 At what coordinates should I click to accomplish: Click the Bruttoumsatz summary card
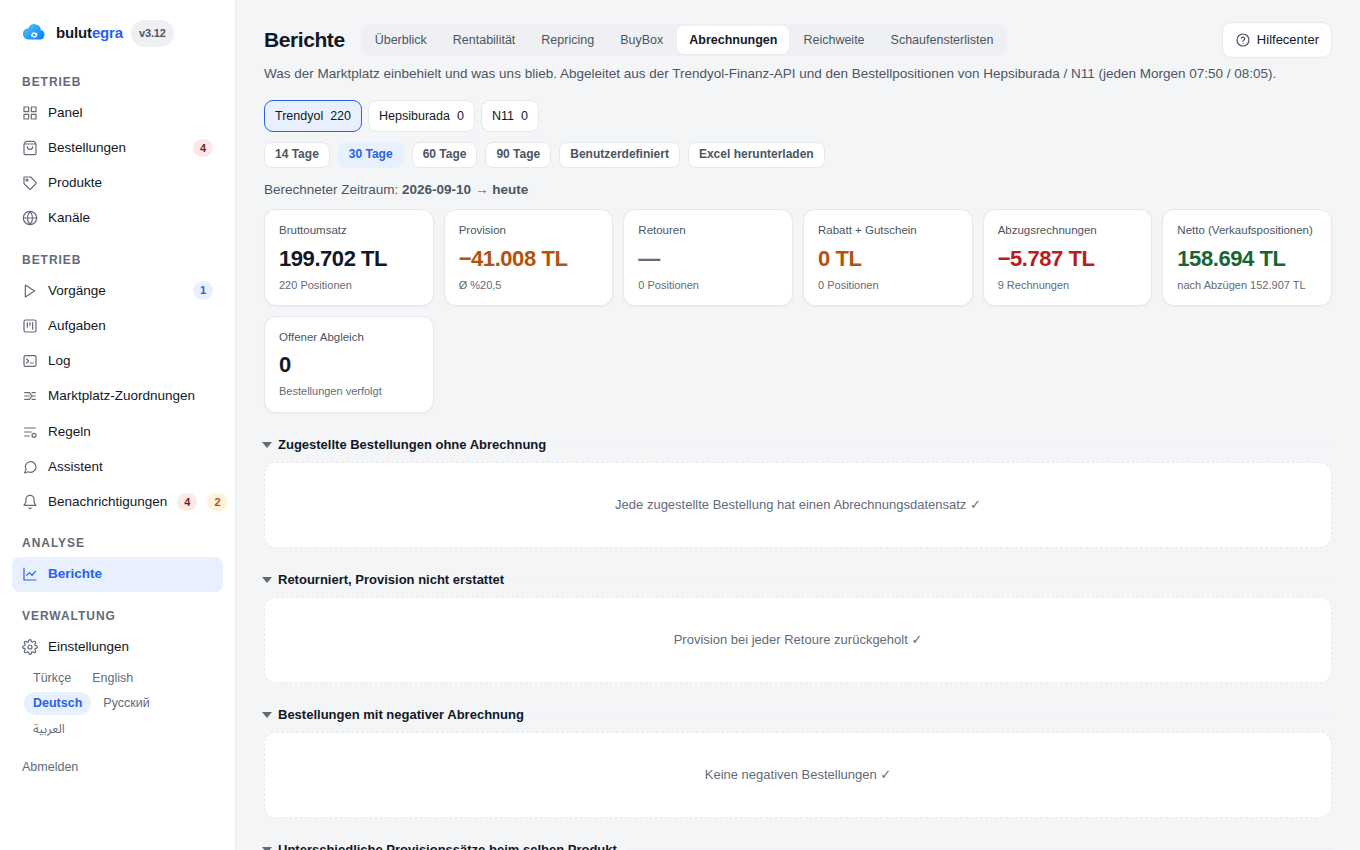pyautogui.click(x=349, y=257)
